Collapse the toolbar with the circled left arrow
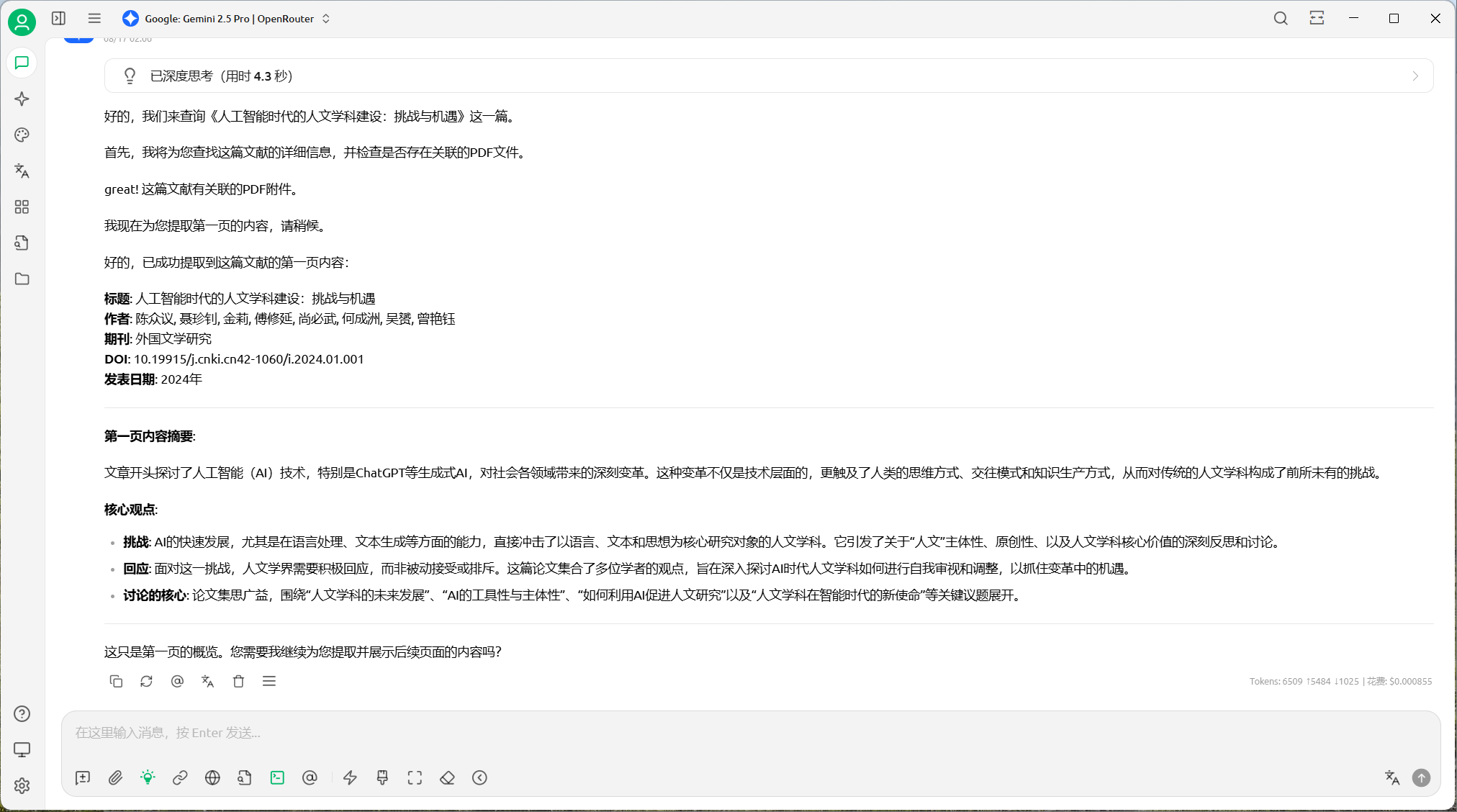The width and height of the screenshot is (1457, 812). (479, 777)
